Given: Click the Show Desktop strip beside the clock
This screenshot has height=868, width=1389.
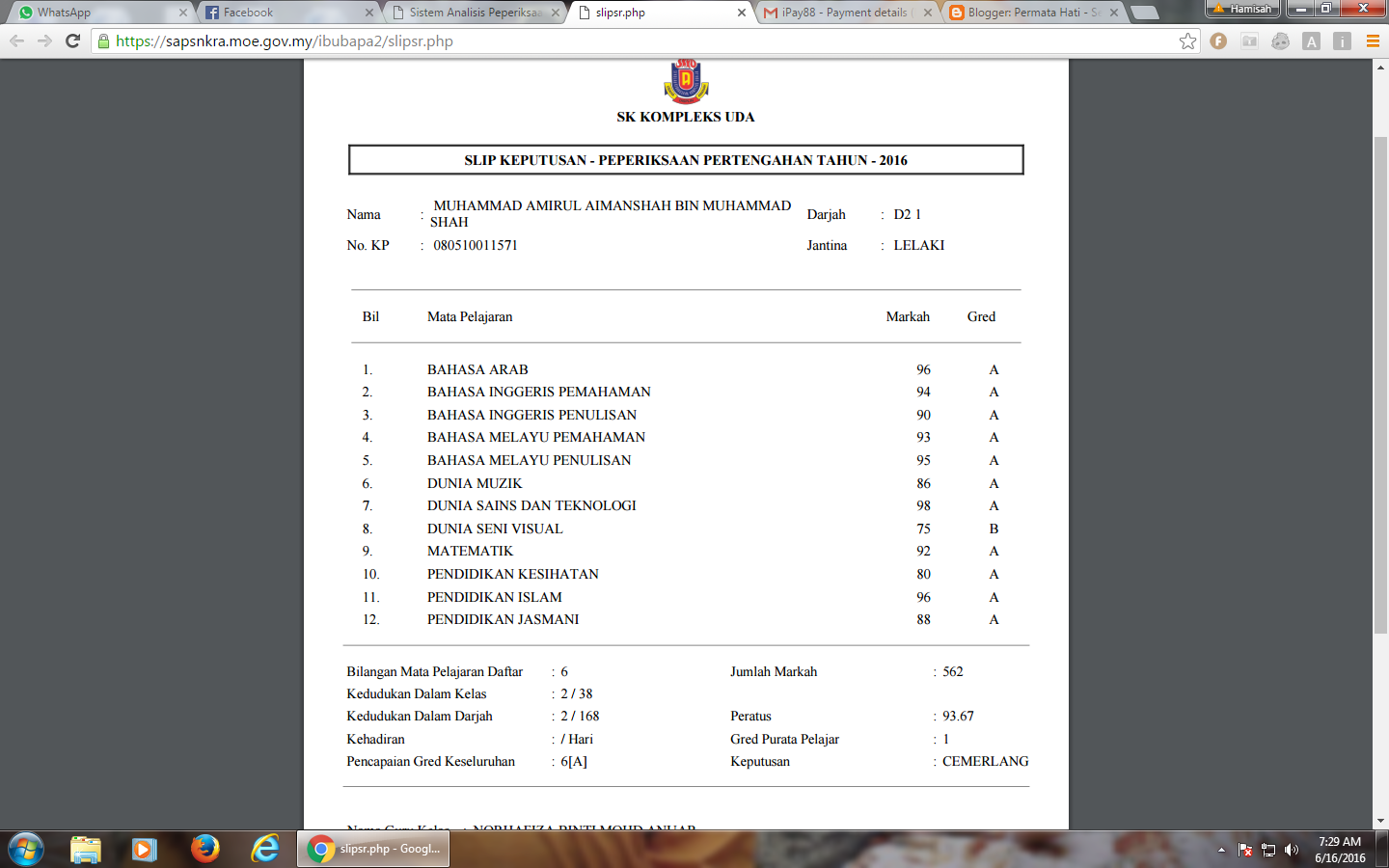Looking at the screenshot, I should point(1382,850).
